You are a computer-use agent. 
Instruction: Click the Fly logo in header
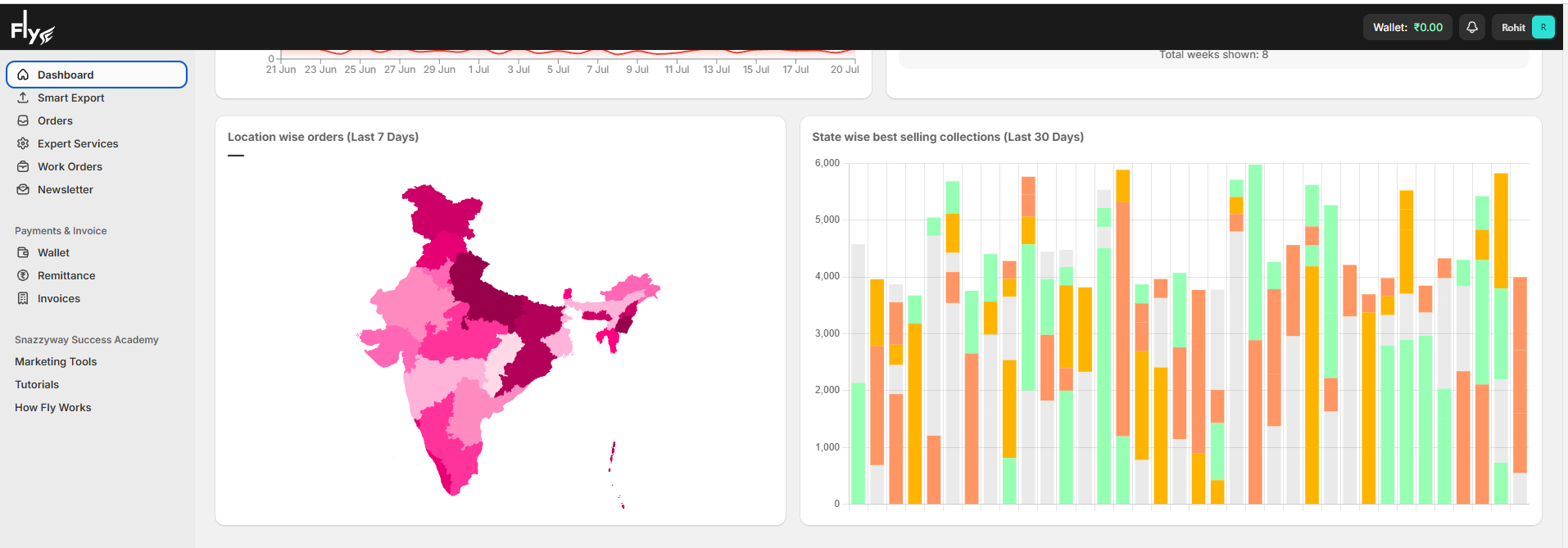(33, 28)
